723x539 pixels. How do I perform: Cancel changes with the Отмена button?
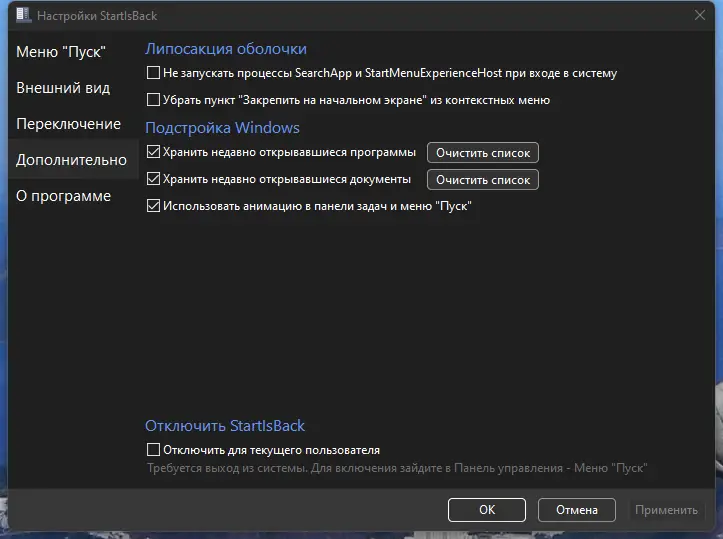[576, 509]
